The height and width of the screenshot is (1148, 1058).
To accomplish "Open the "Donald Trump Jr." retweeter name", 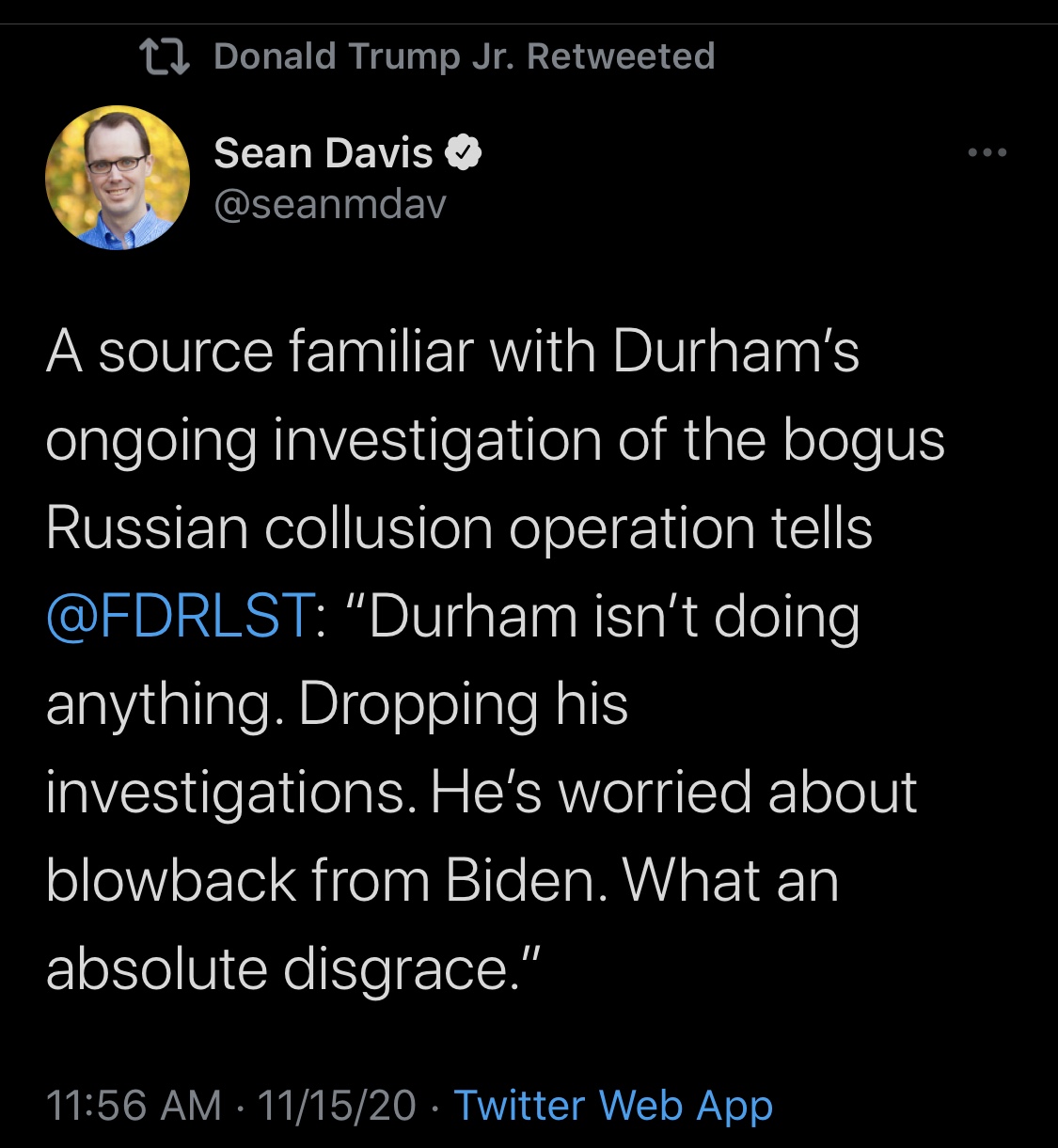I will coord(365,56).
